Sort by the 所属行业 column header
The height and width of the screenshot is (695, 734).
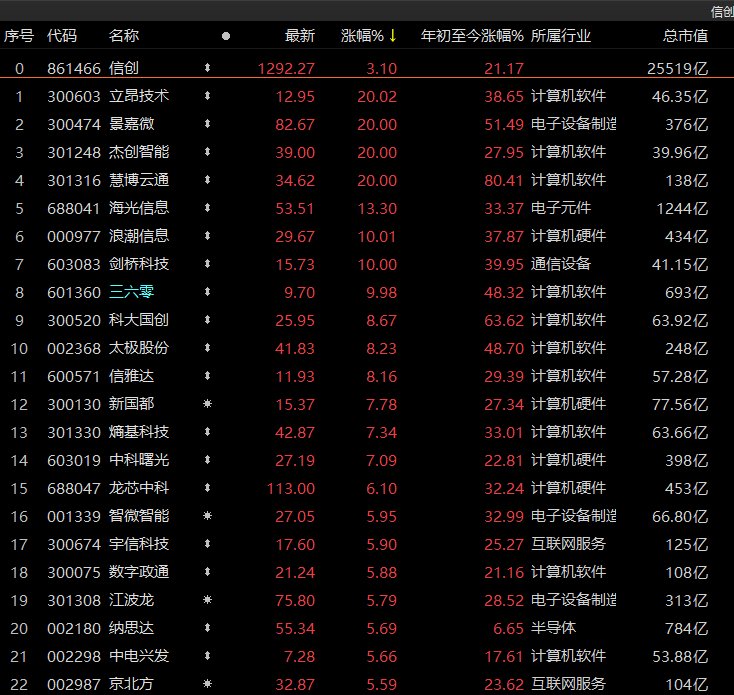(561, 36)
